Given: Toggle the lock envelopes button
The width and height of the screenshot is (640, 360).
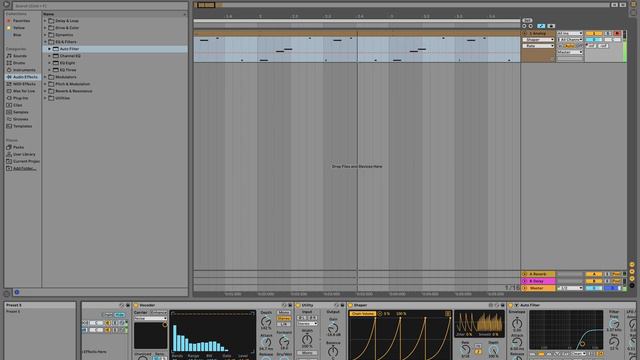Looking at the screenshot, I should pyautogui.click(x=551, y=26).
